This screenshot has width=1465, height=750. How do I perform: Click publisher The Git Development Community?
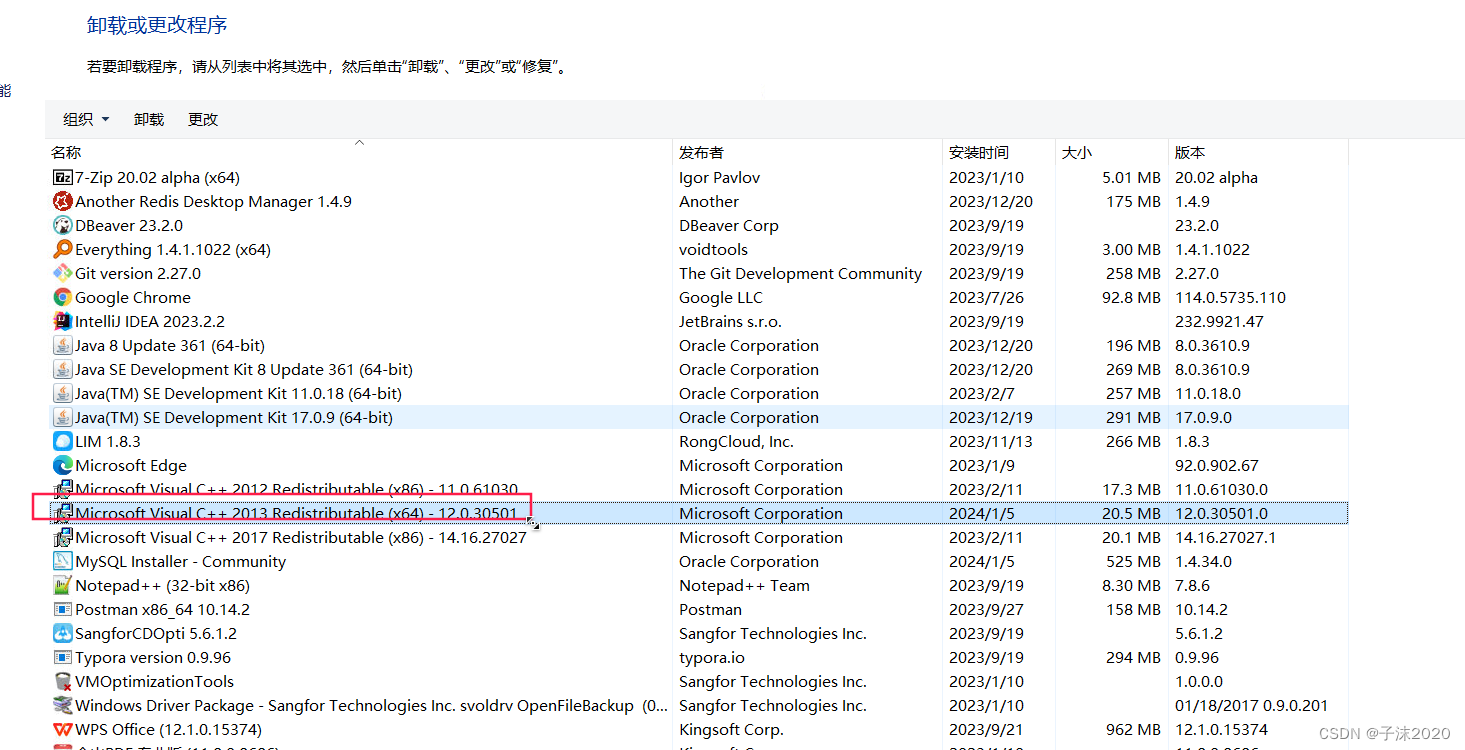point(800,273)
